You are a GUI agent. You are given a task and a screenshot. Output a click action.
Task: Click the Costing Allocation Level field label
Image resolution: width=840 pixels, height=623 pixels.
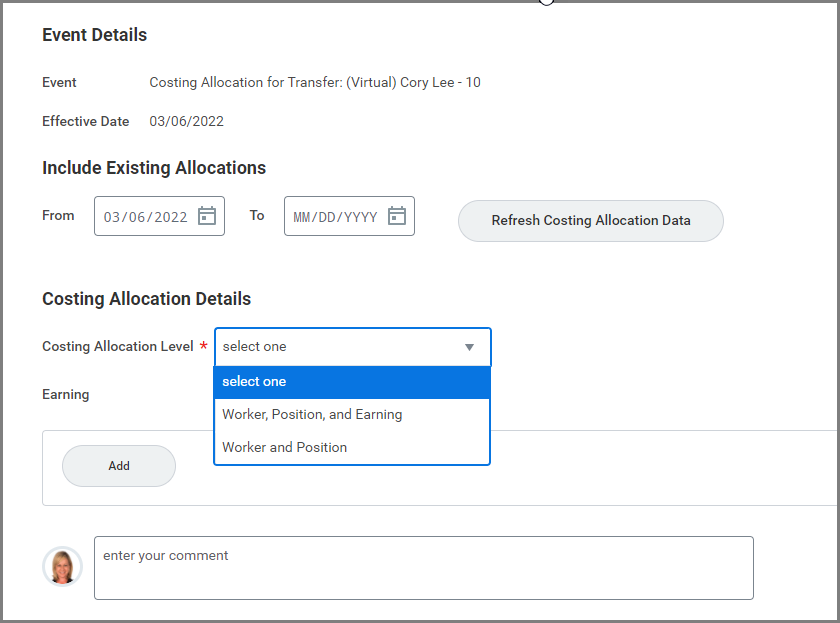pyautogui.click(x=118, y=347)
